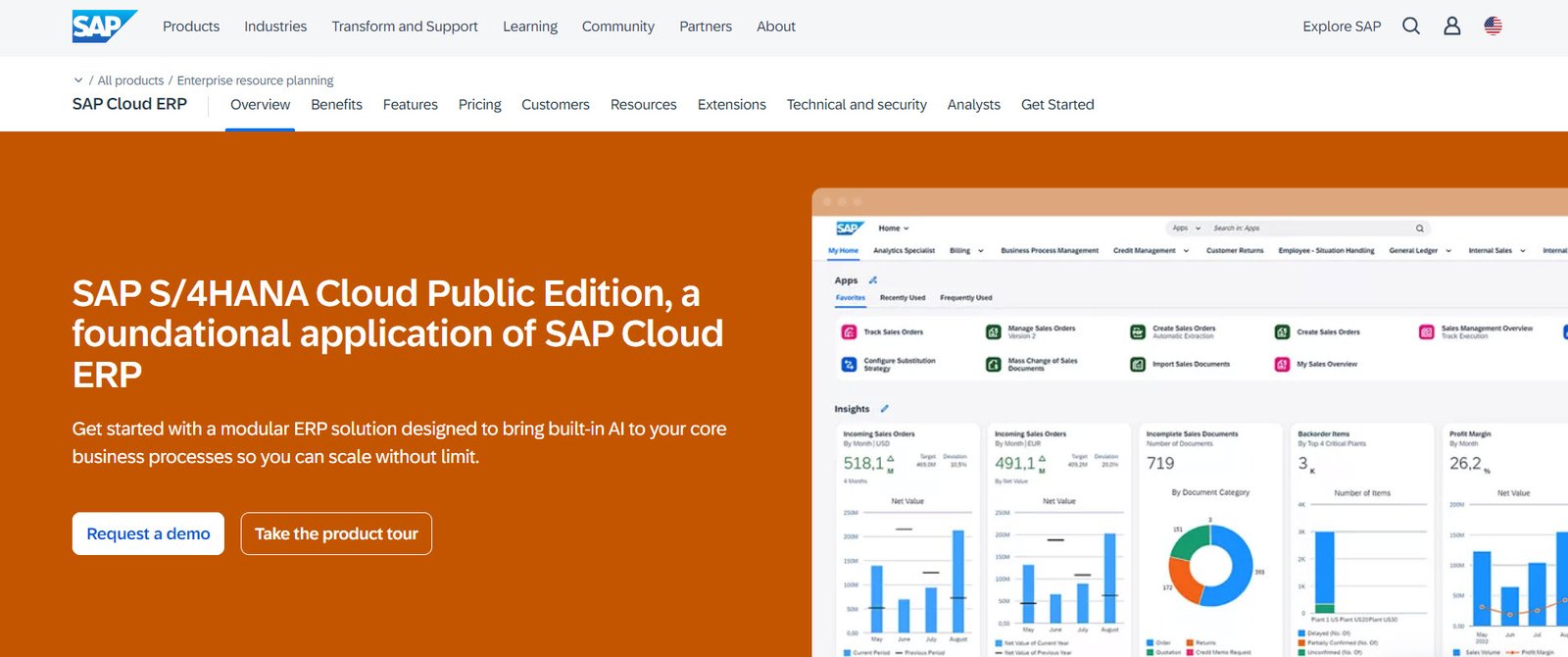Screen dimensions: 1568x657
Task: Click the SAP S/4HANA Cloud Public Edition heading
Action: pos(398,333)
